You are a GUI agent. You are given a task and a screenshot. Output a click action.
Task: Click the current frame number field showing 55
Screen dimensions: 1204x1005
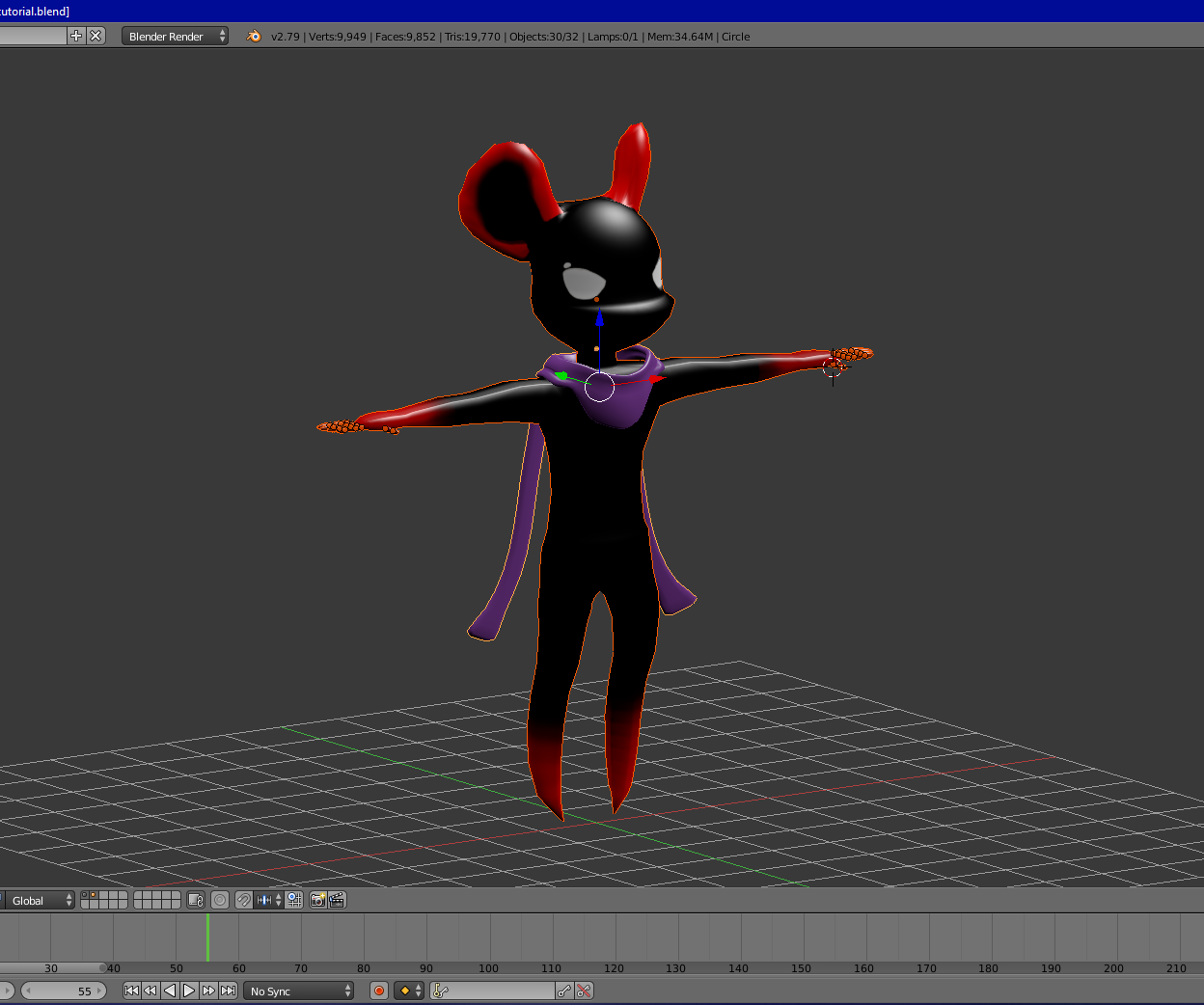click(x=63, y=991)
